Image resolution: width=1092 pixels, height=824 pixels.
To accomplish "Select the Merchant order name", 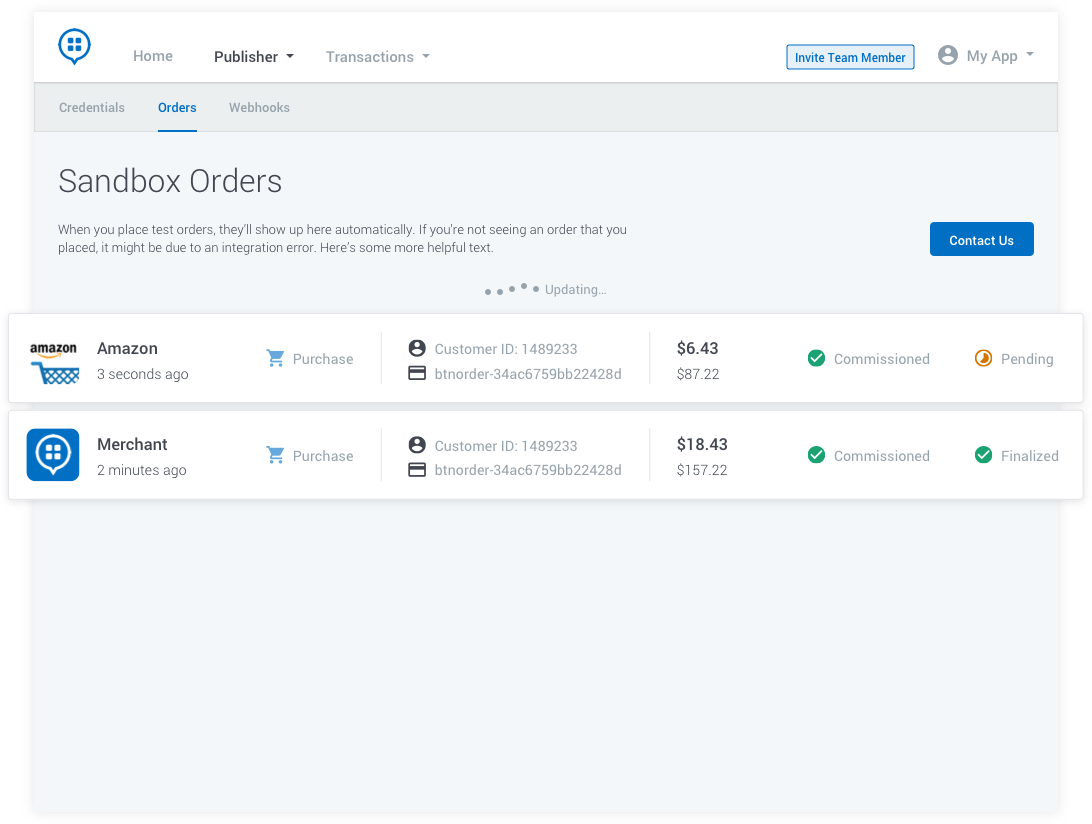I will 132,444.
